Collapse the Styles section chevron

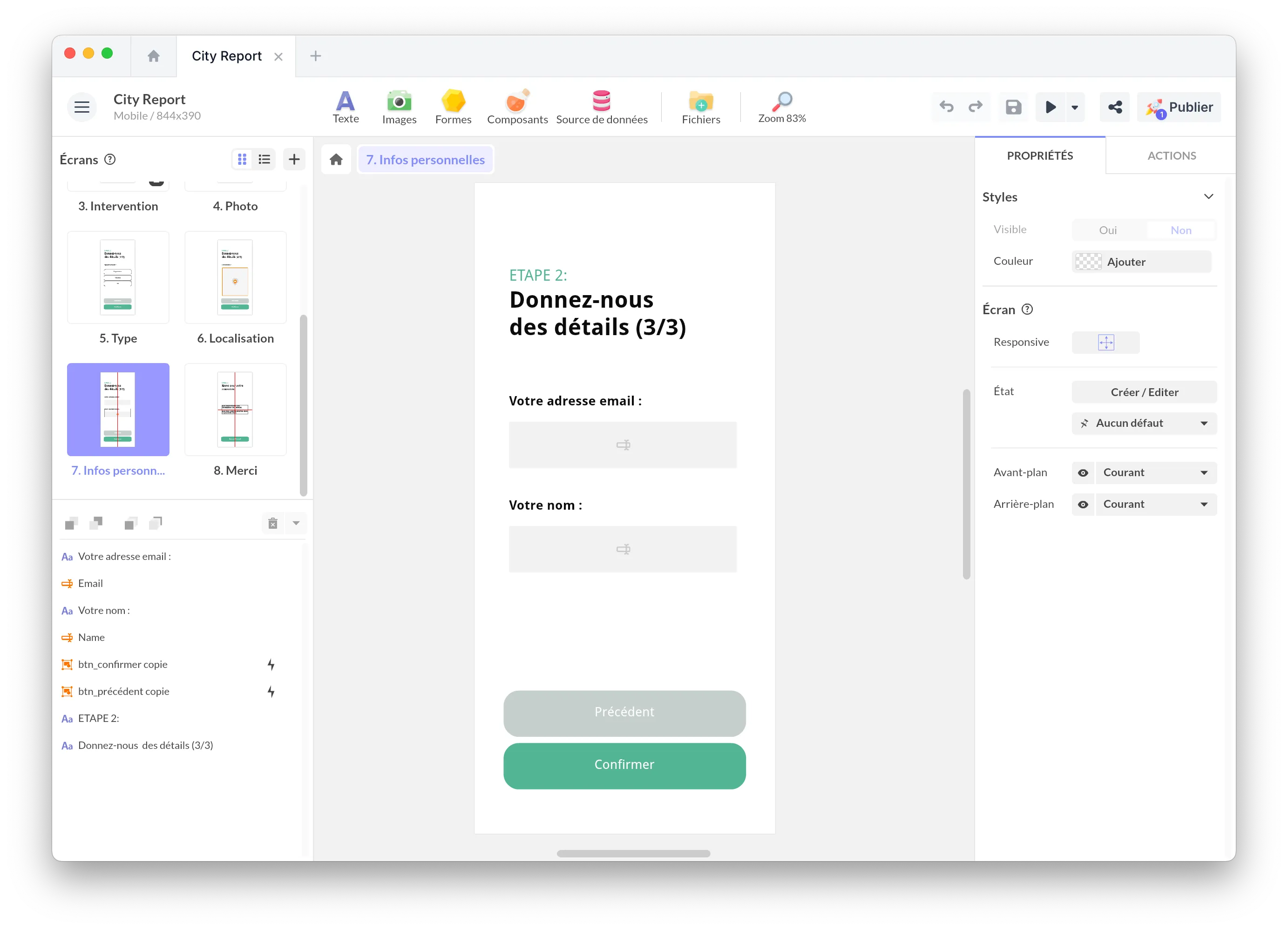click(x=1208, y=196)
